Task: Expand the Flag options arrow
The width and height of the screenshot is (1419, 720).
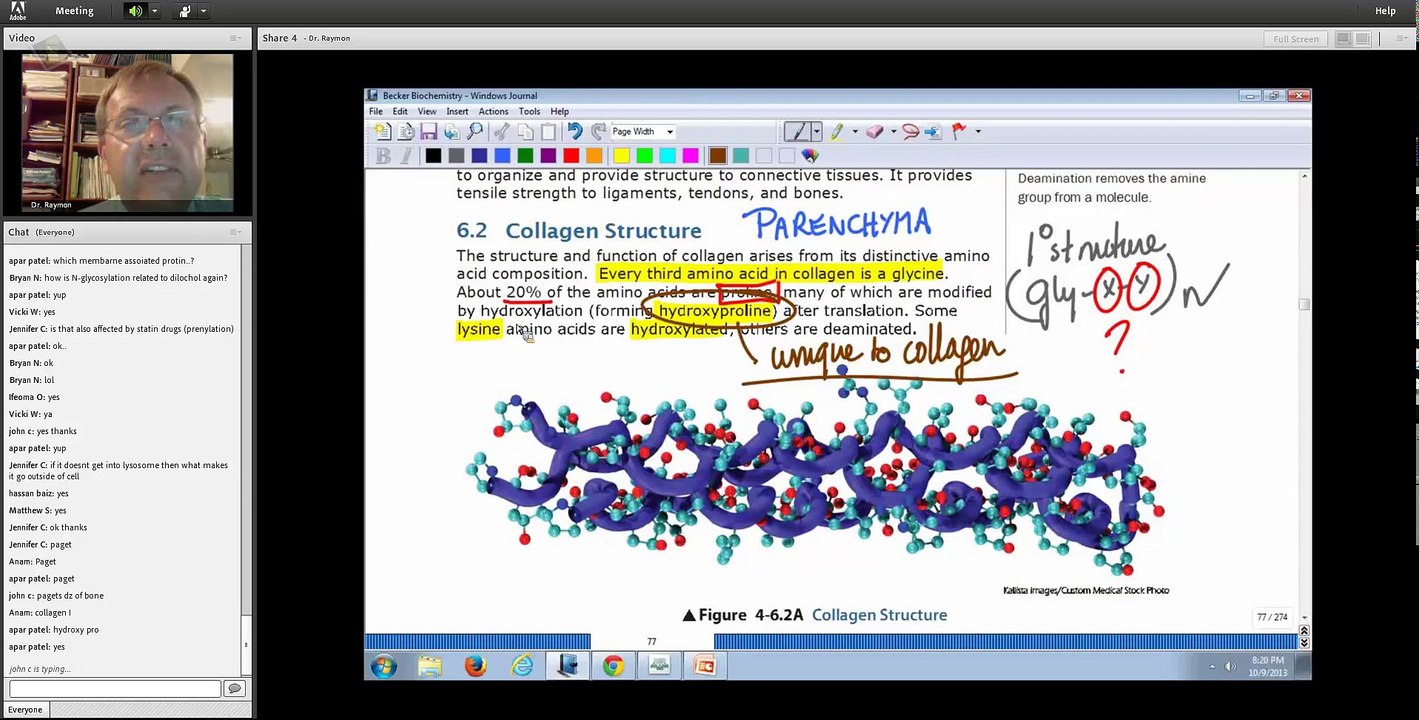Action: point(977,131)
